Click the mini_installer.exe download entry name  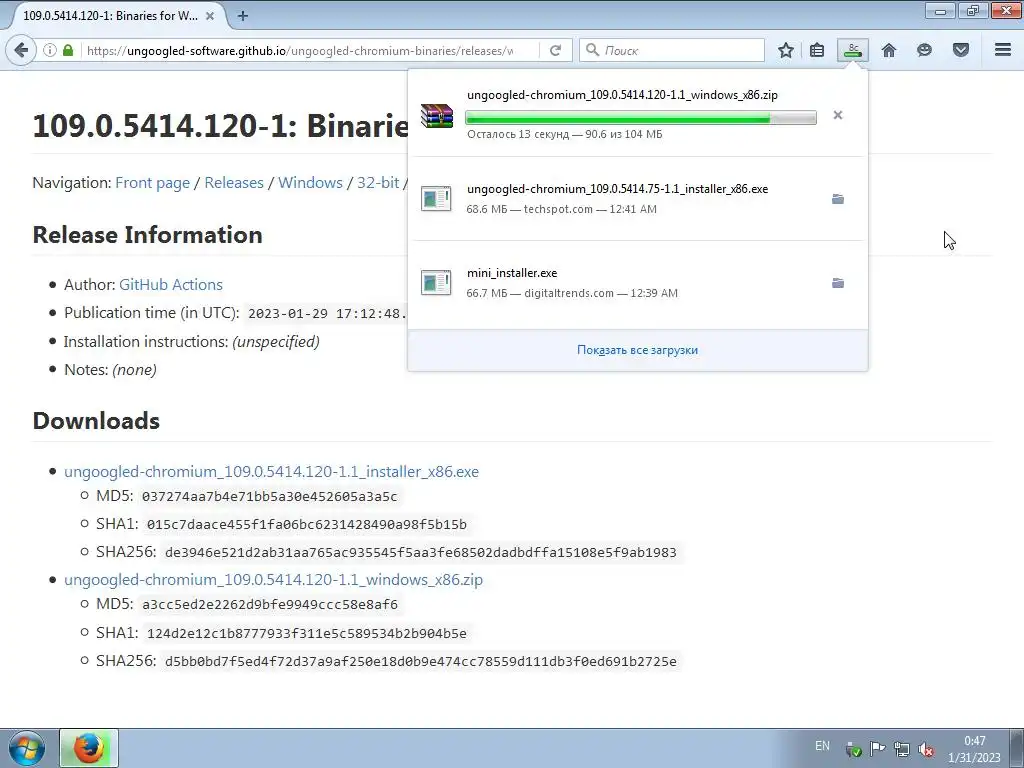[x=512, y=273]
